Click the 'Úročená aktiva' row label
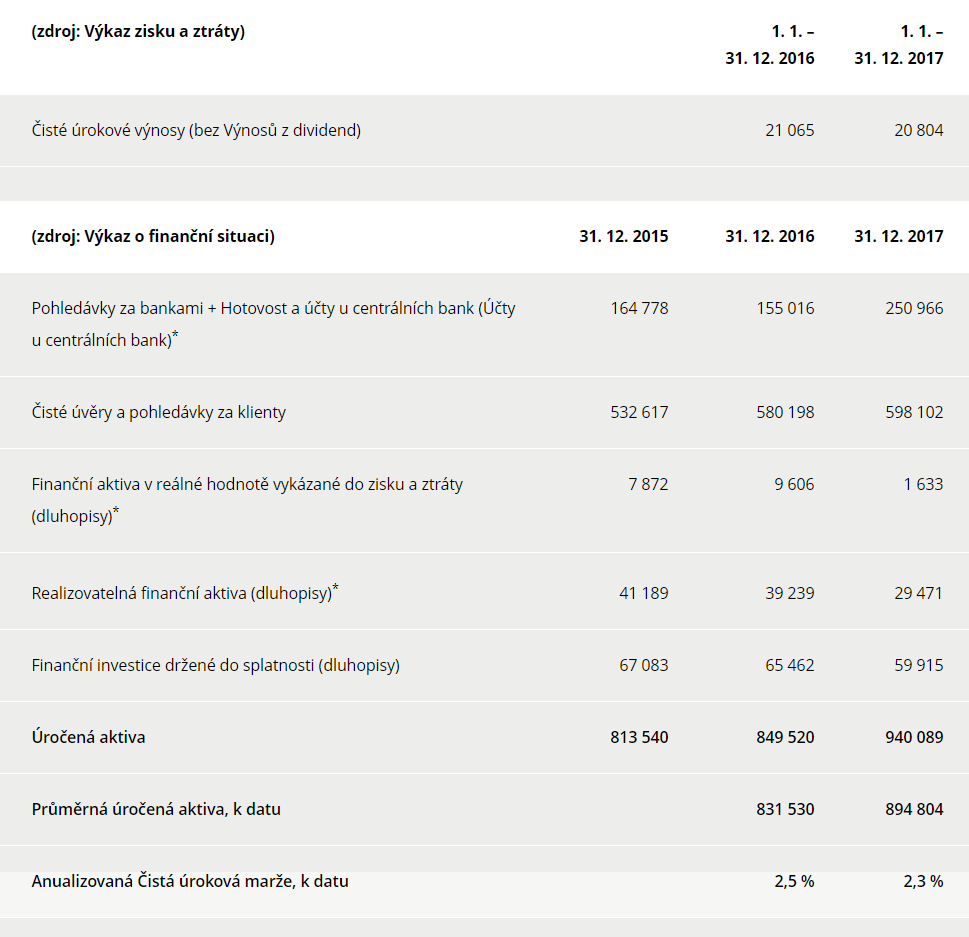Image resolution: width=969 pixels, height=937 pixels. [88, 737]
